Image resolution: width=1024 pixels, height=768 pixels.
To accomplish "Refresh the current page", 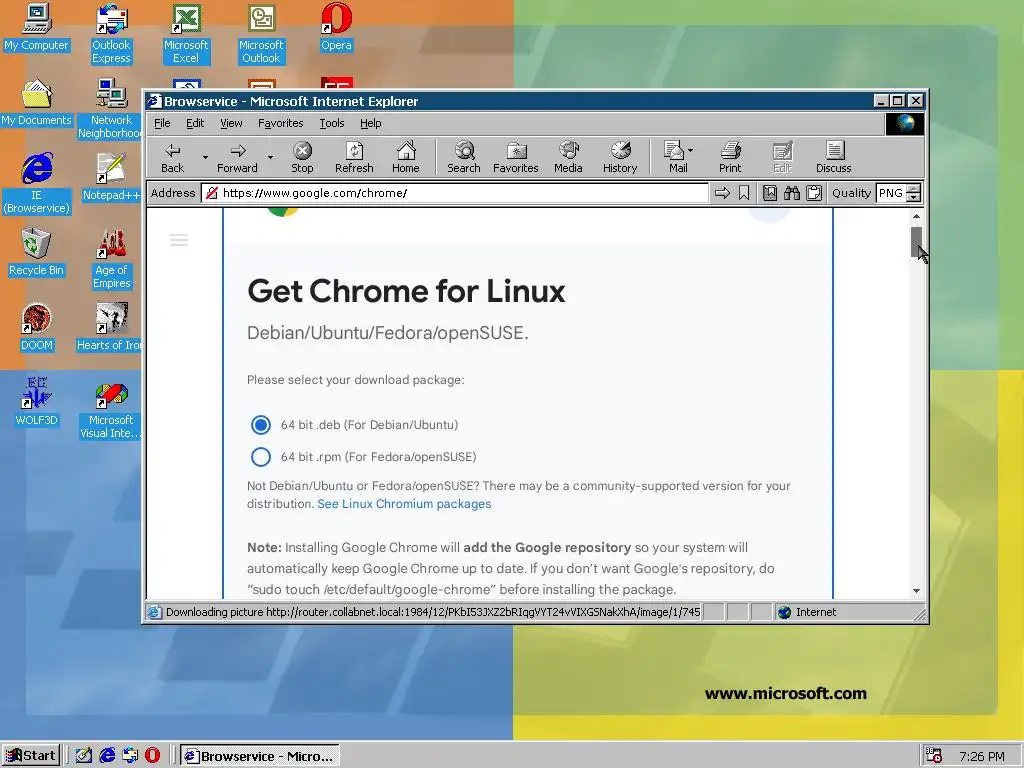I will [x=354, y=157].
